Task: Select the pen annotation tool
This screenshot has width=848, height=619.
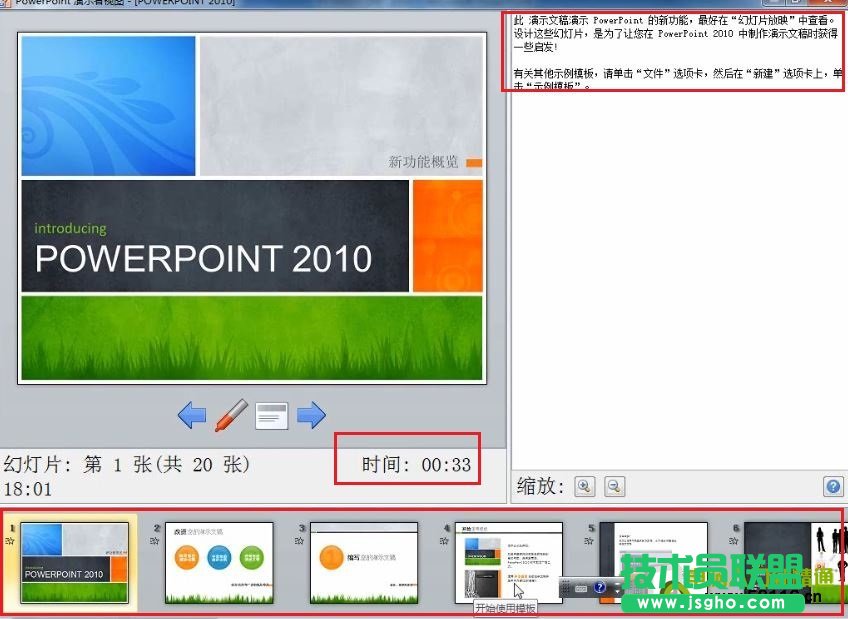Action: (231, 414)
